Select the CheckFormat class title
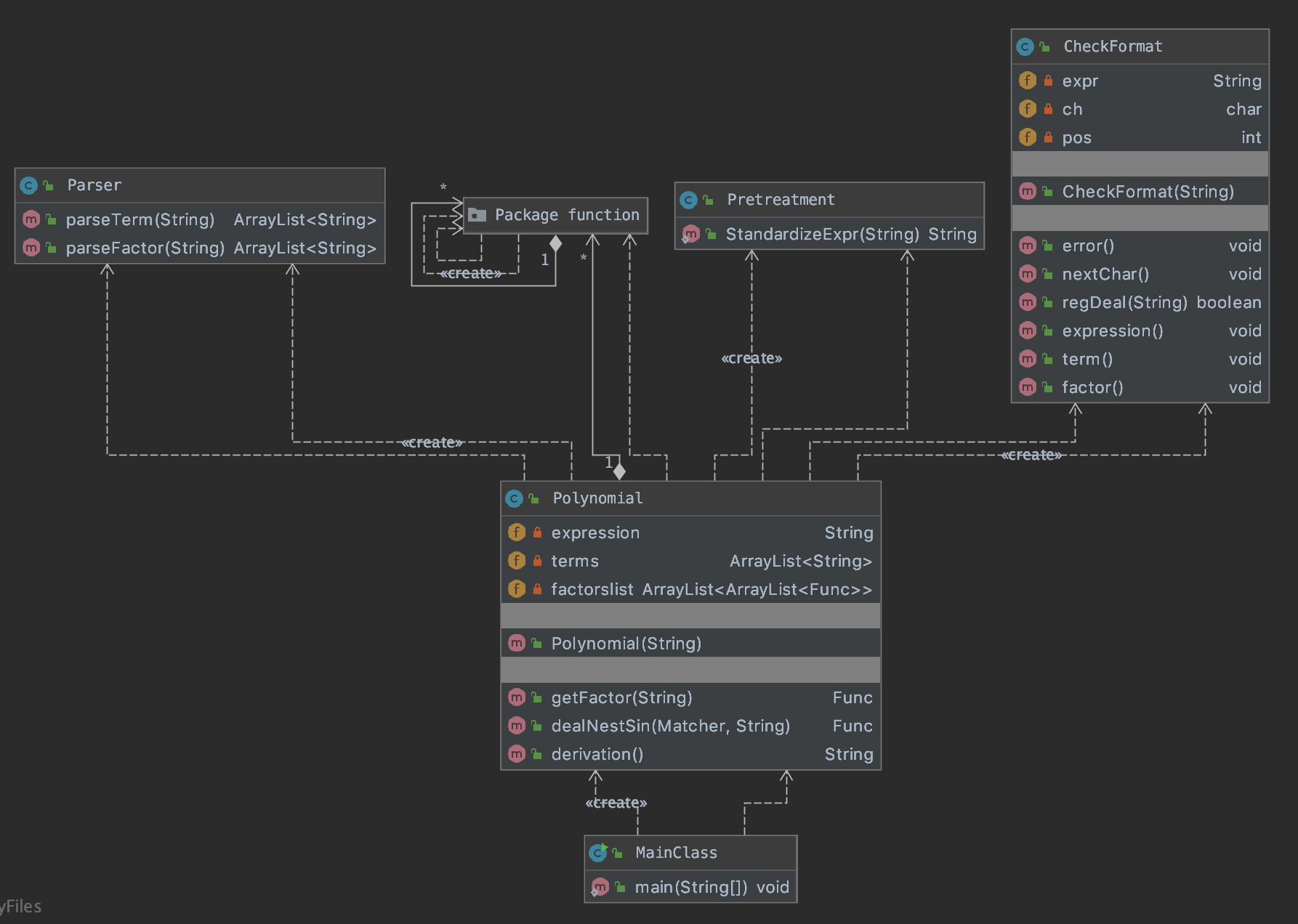The height and width of the screenshot is (924, 1298). pyautogui.click(x=1113, y=46)
